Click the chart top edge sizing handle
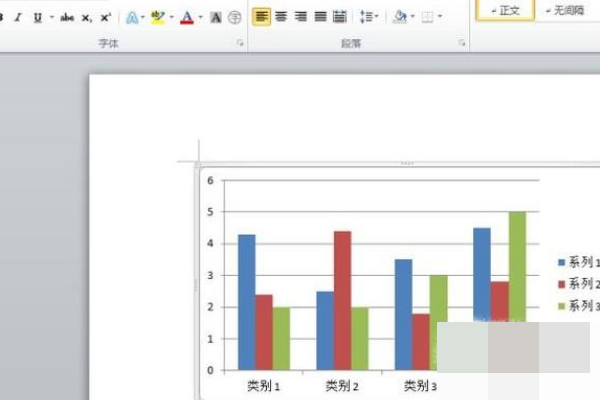The height and width of the screenshot is (400, 600). (407, 163)
